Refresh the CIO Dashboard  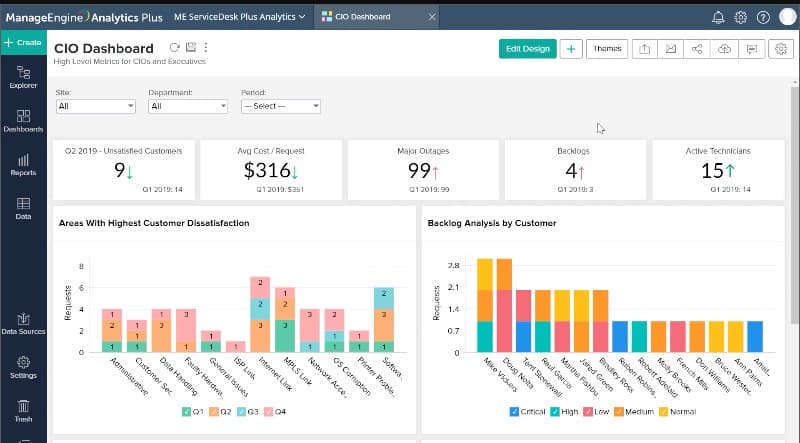tap(174, 47)
